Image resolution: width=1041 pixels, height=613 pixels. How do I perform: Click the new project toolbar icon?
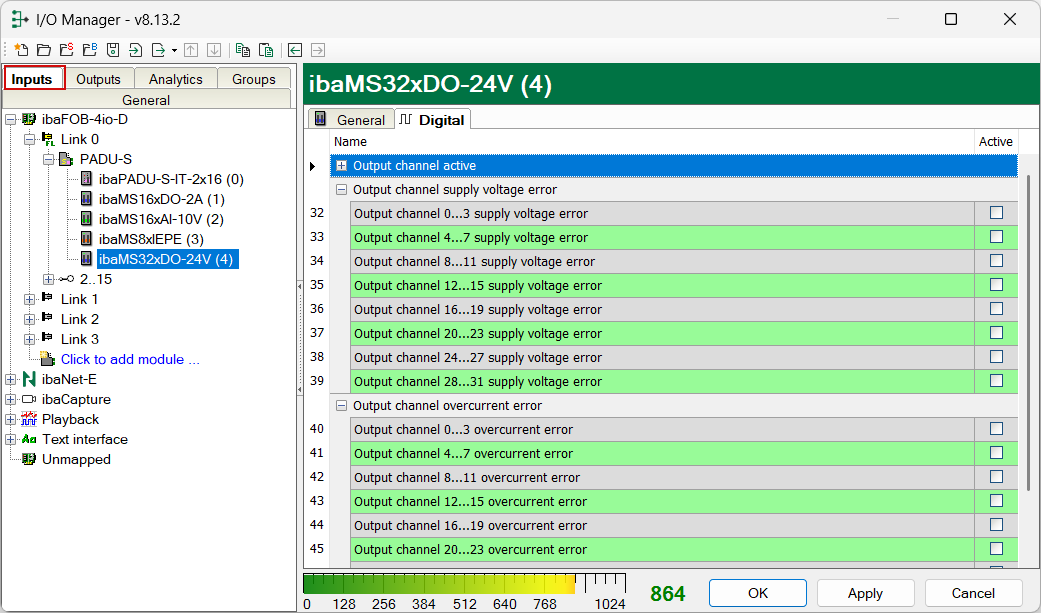pyautogui.click(x=21, y=49)
